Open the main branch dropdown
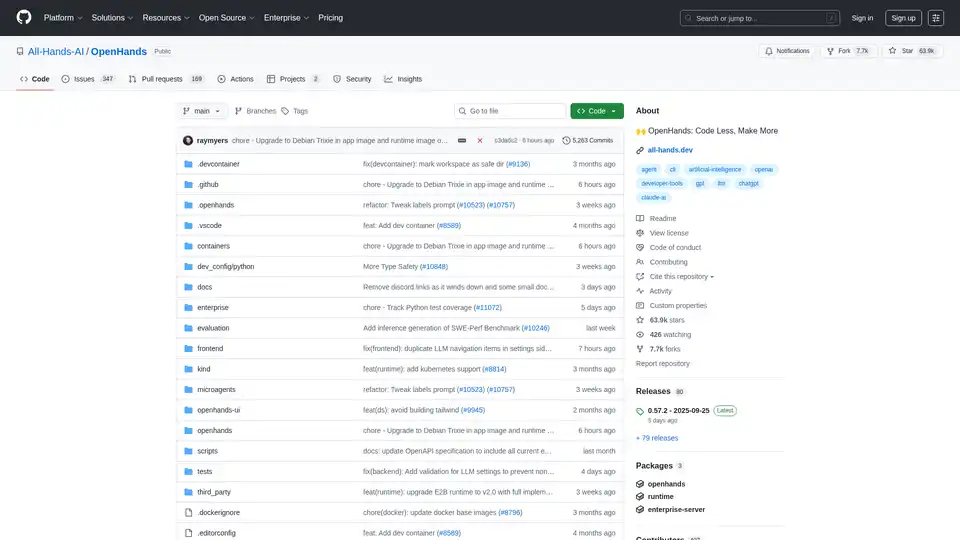960x540 pixels. (x=204, y=111)
